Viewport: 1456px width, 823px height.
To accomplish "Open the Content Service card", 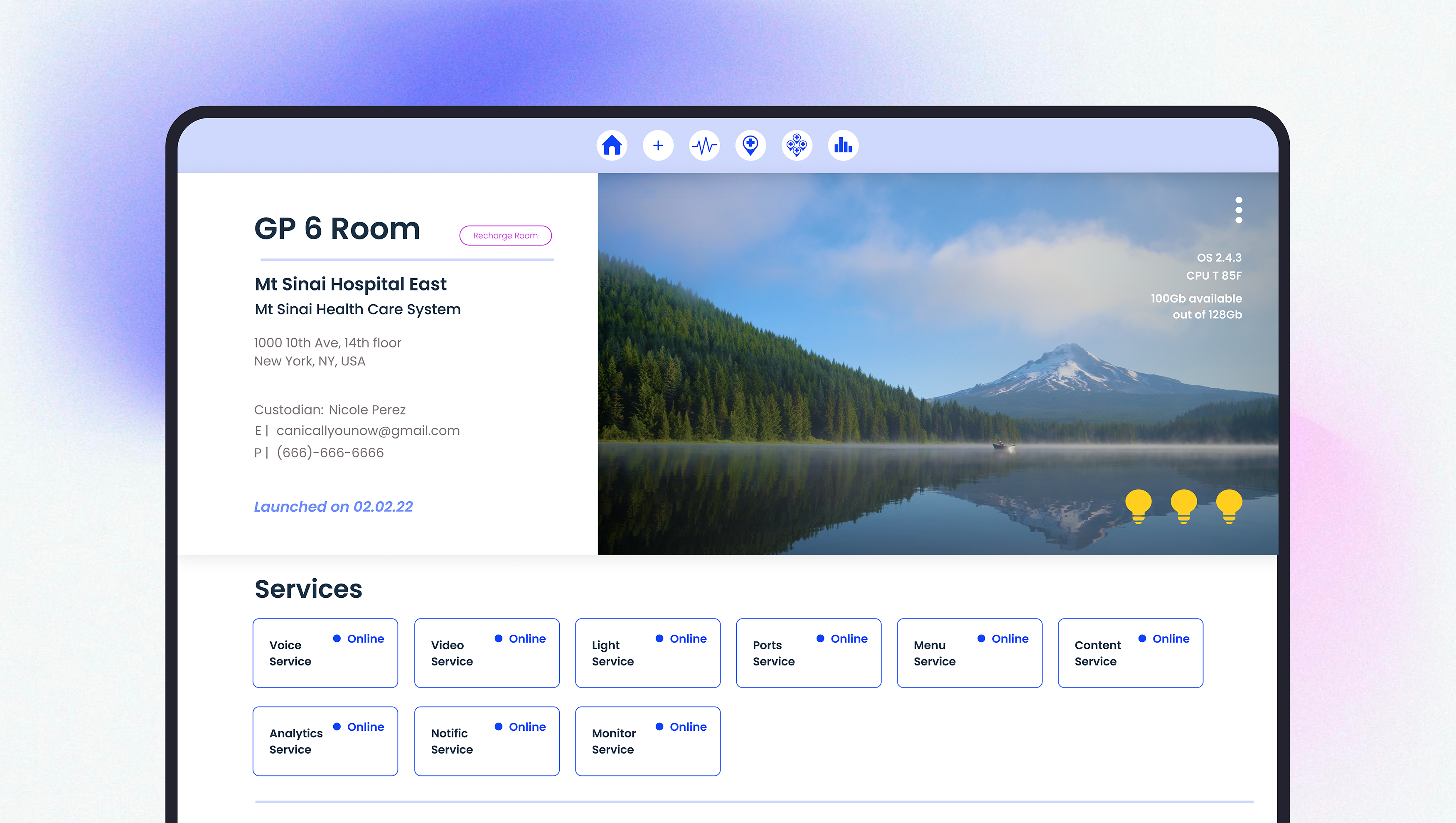I will pos(1130,653).
